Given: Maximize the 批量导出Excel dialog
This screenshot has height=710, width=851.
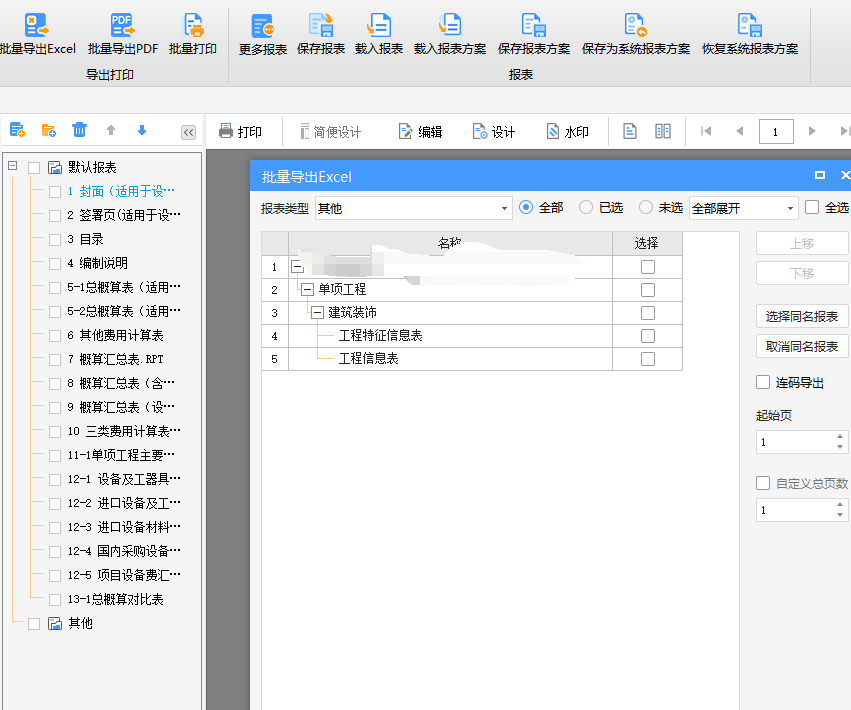Looking at the screenshot, I should (x=820, y=175).
